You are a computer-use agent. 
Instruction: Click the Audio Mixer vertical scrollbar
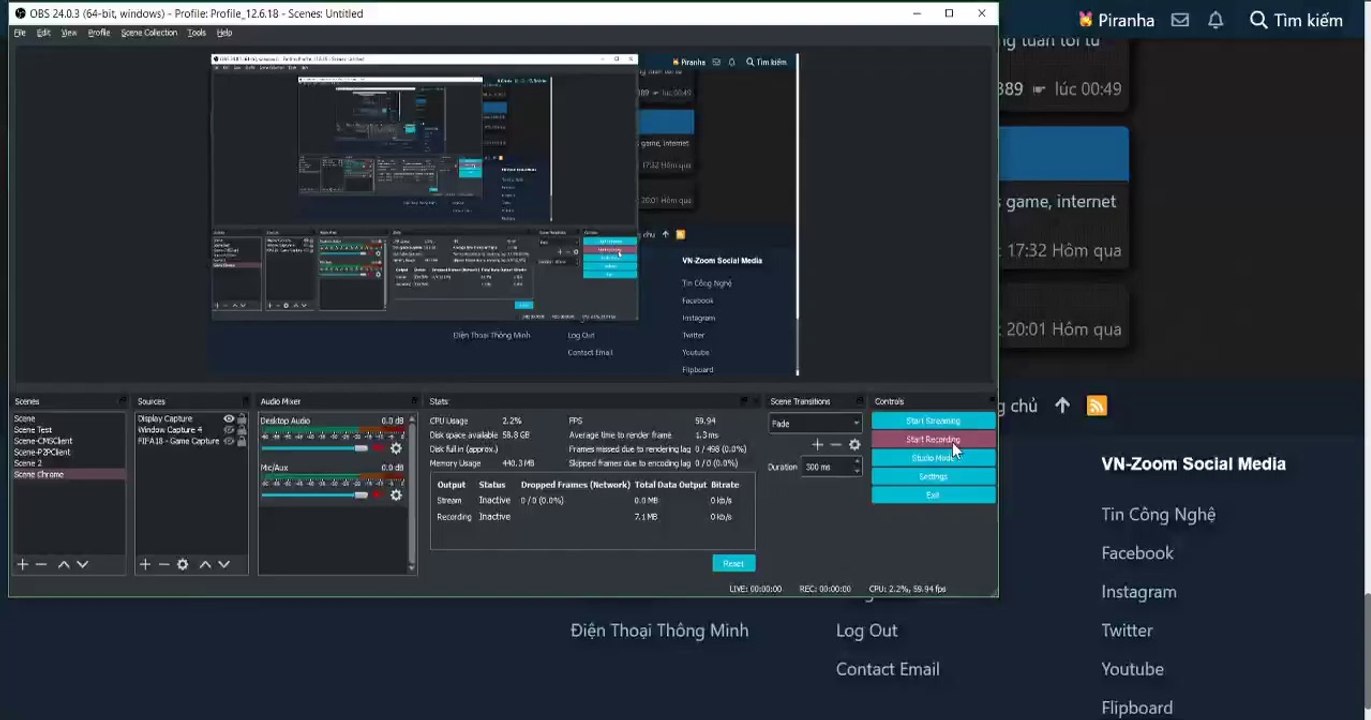click(x=412, y=493)
